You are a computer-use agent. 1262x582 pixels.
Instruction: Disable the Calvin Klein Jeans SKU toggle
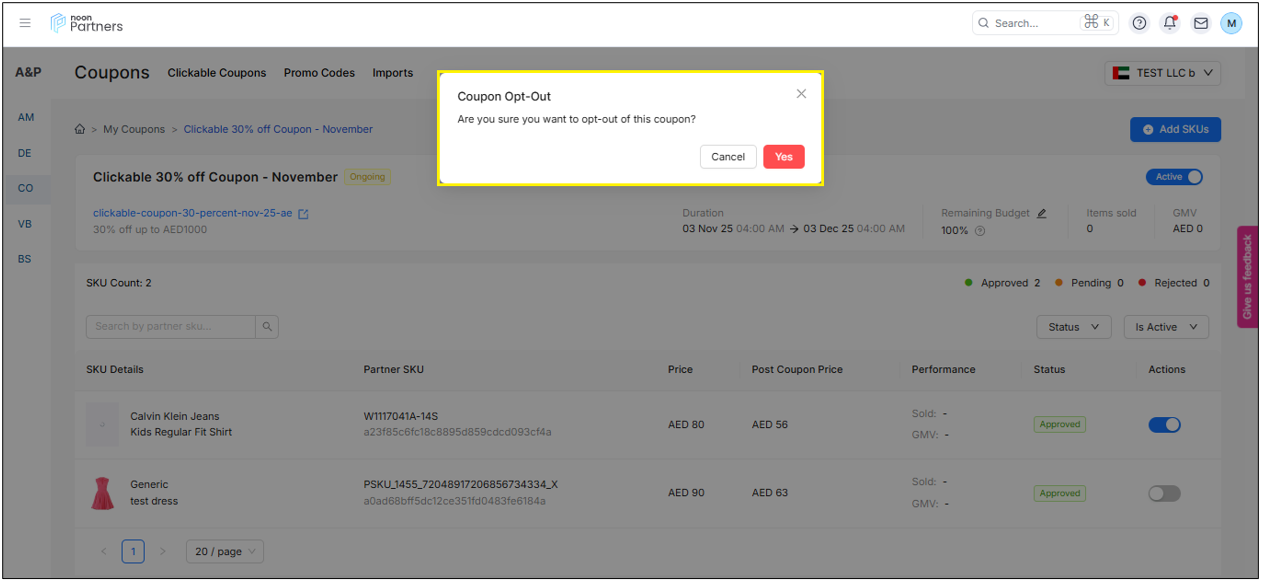pos(1164,425)
